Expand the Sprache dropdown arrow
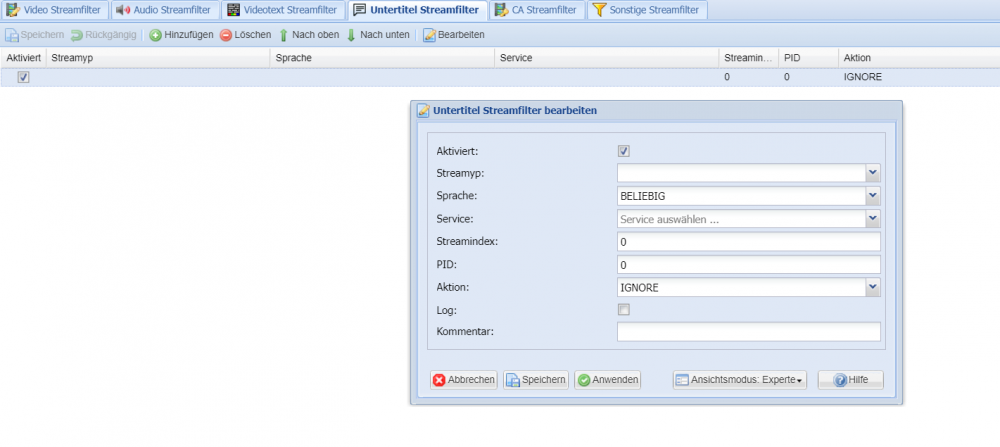This screenshot has width=1000, height=447. [872, 196]
